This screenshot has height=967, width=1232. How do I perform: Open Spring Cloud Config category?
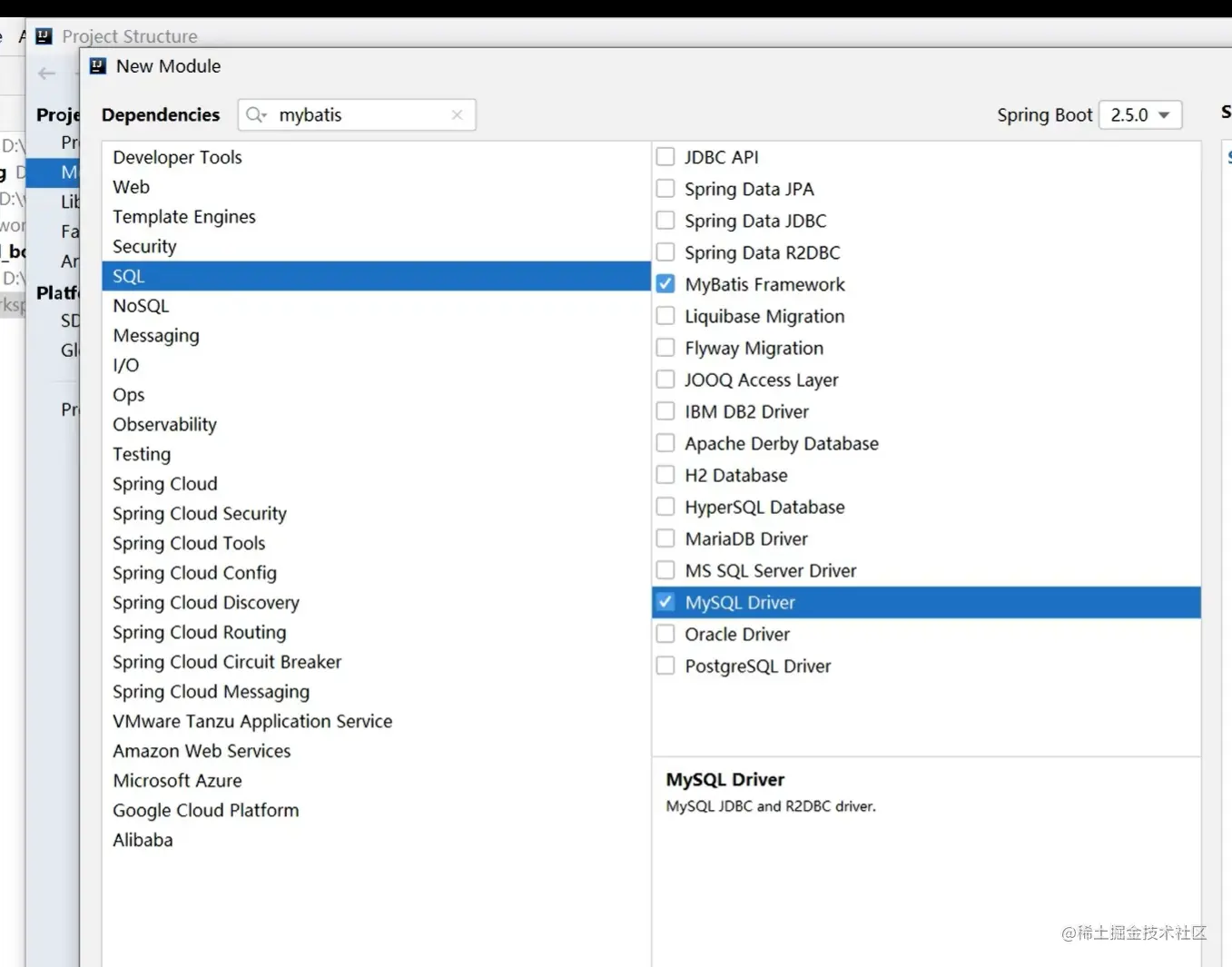coord(377,573)
